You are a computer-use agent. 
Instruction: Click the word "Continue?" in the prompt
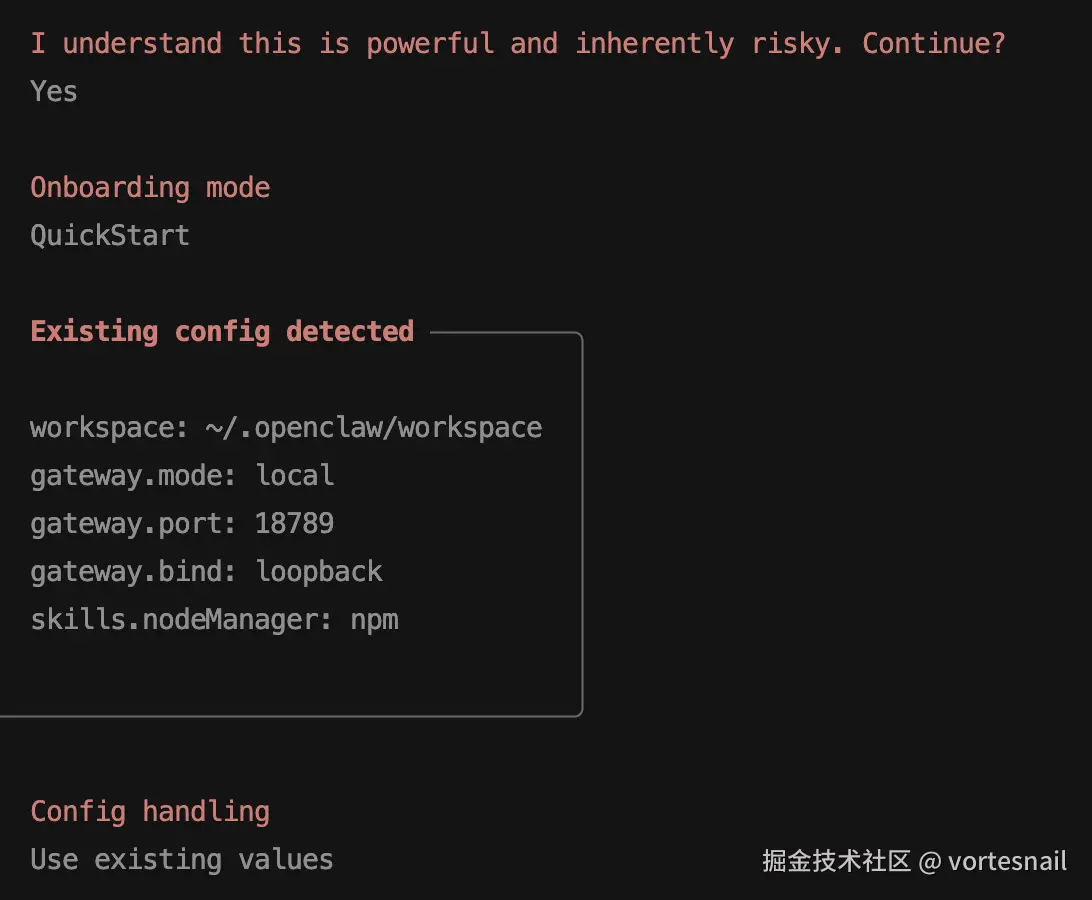coord(933,43)
